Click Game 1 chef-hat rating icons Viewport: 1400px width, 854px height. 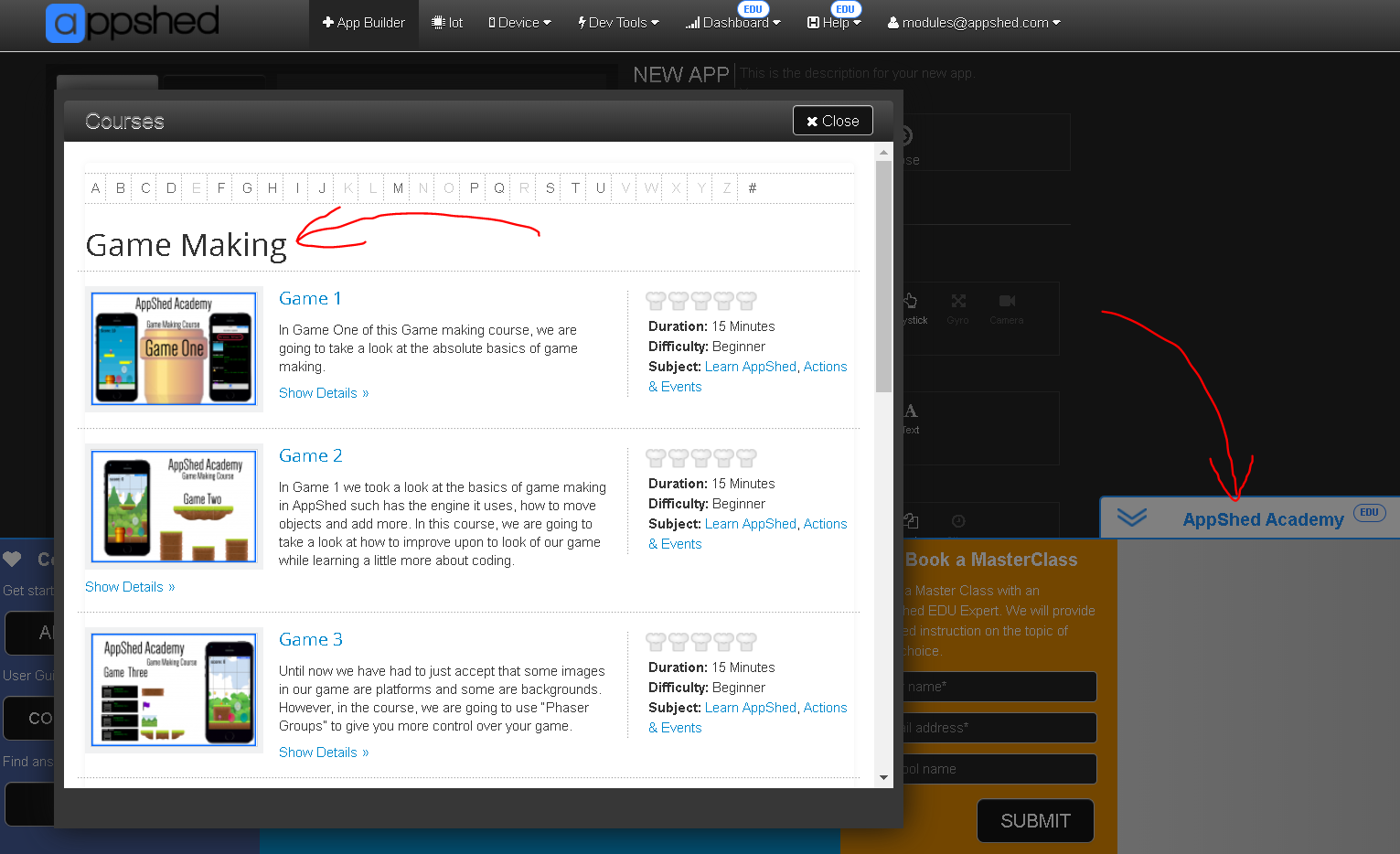[x=701, y=300]
